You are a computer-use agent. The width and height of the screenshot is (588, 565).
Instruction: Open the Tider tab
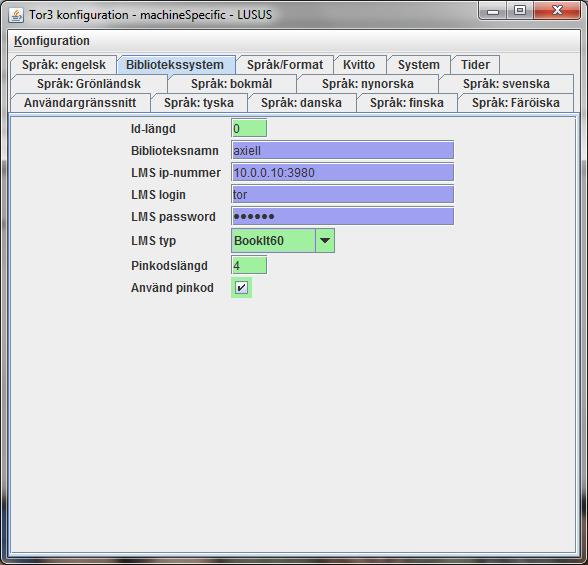475,64
